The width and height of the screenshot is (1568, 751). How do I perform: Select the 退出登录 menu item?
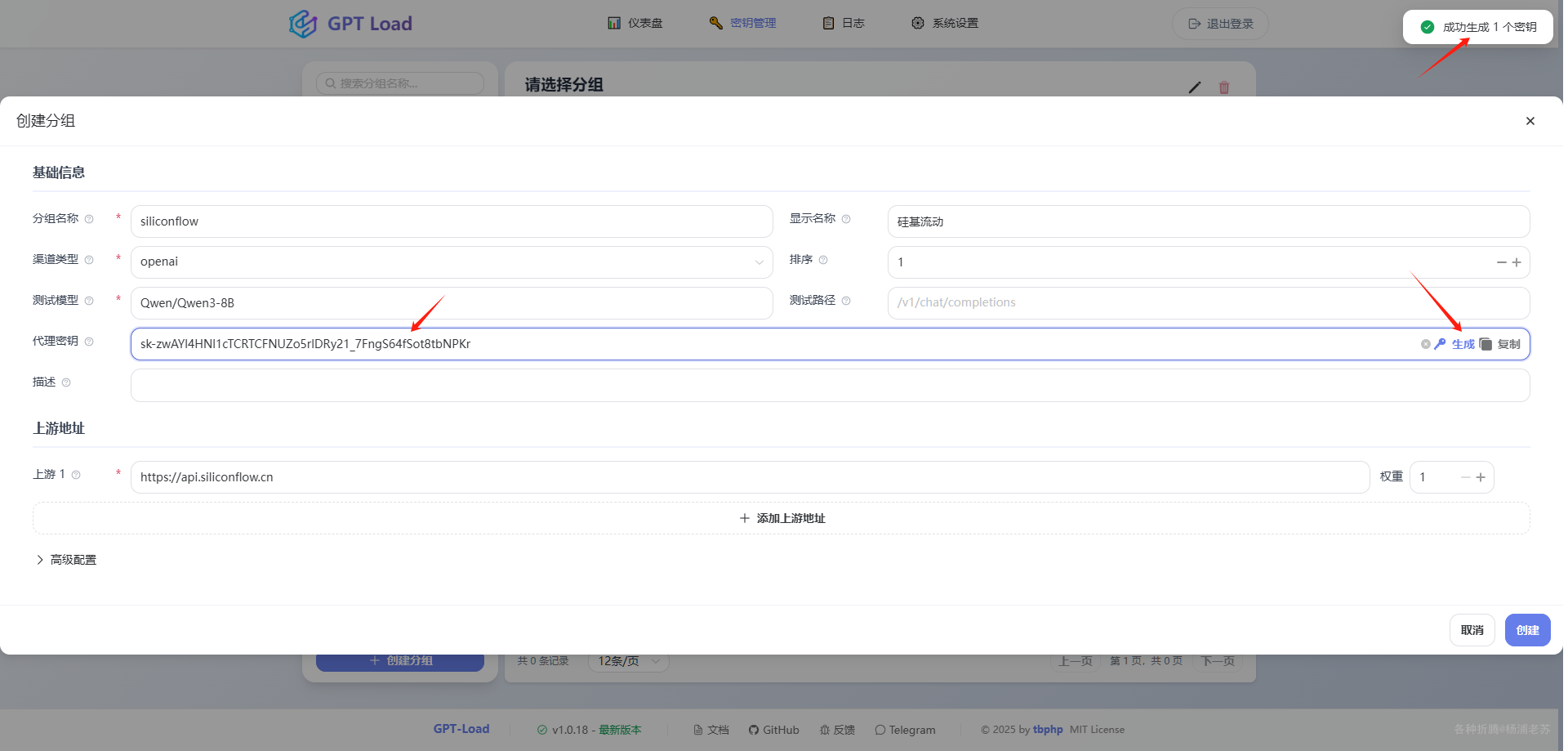(x=1219, y=24)
